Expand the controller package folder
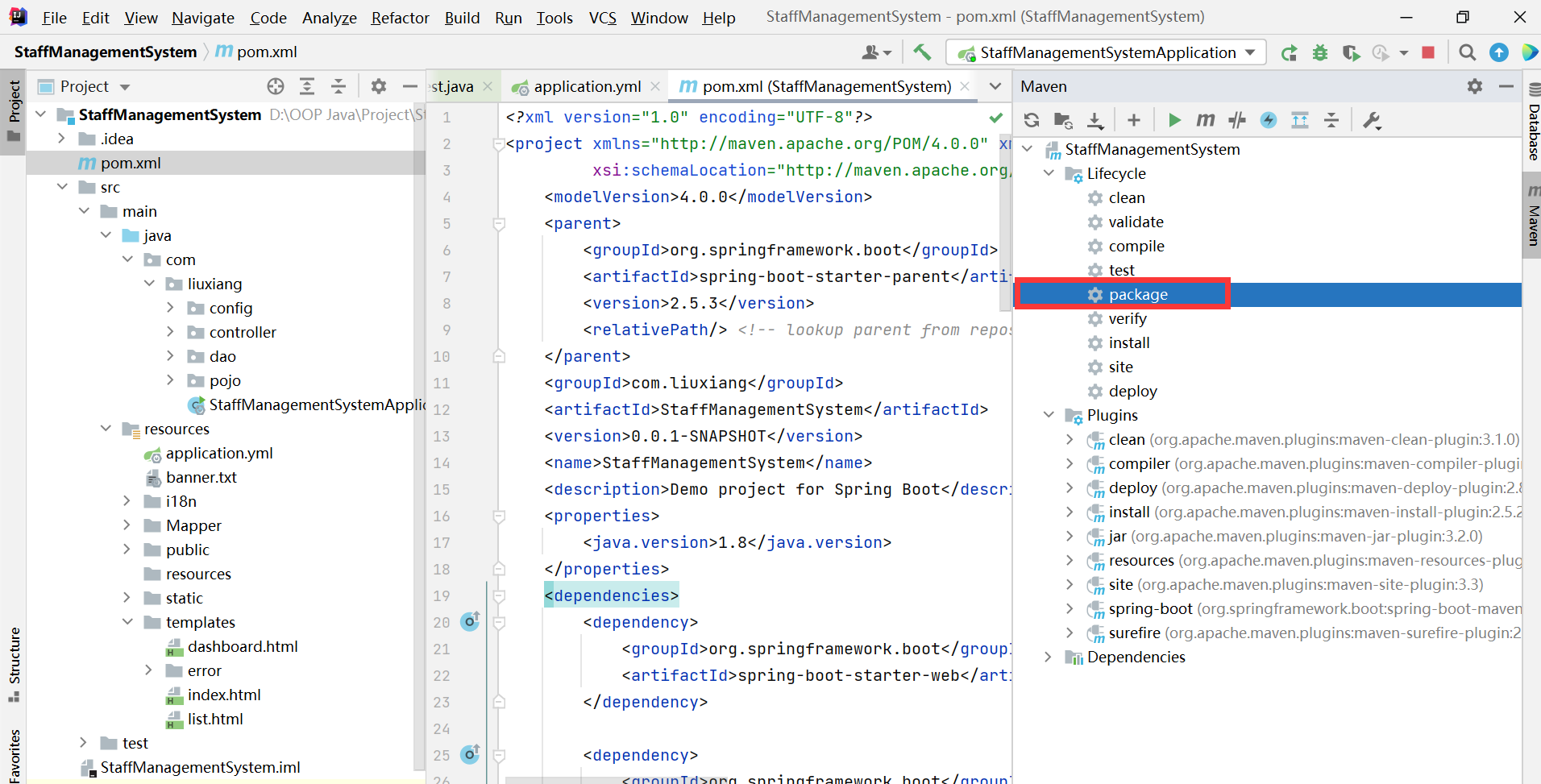 coord(170,332)
